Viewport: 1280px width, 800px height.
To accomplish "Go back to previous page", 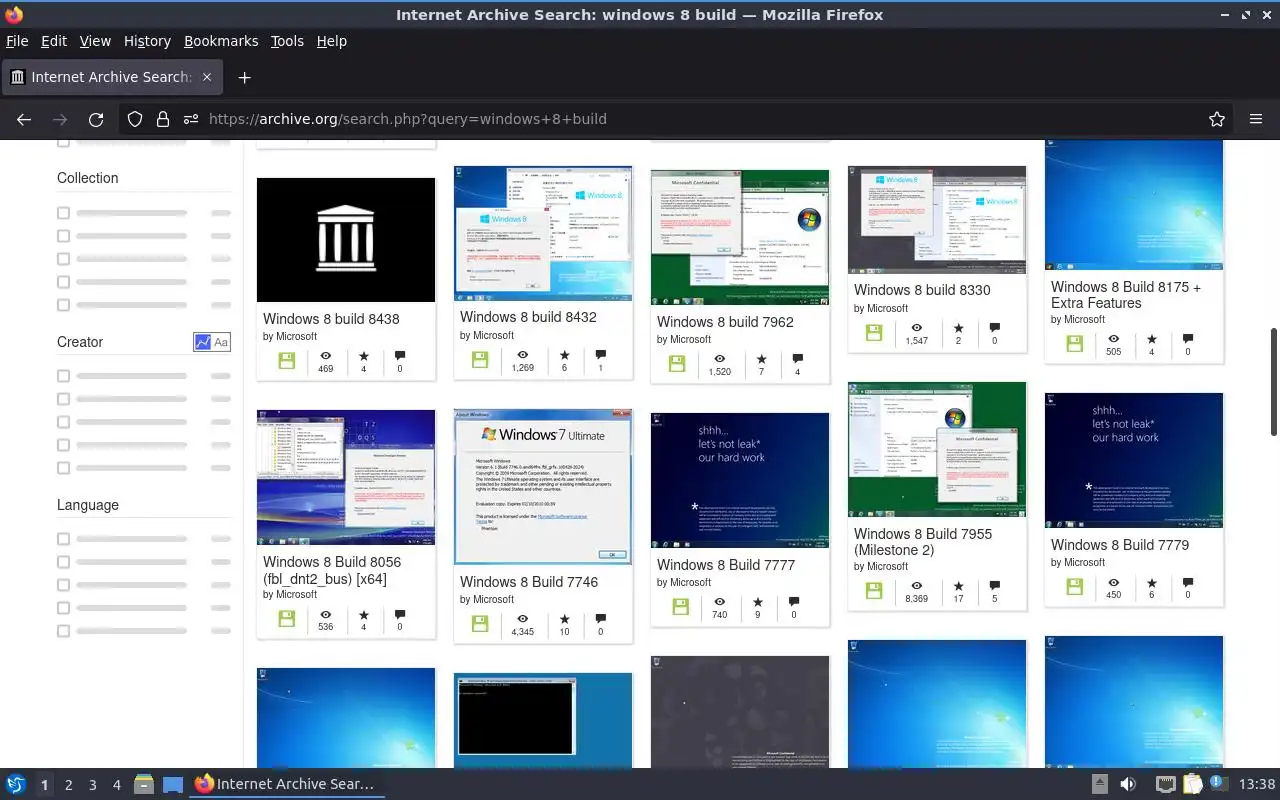I will (24, 119).
